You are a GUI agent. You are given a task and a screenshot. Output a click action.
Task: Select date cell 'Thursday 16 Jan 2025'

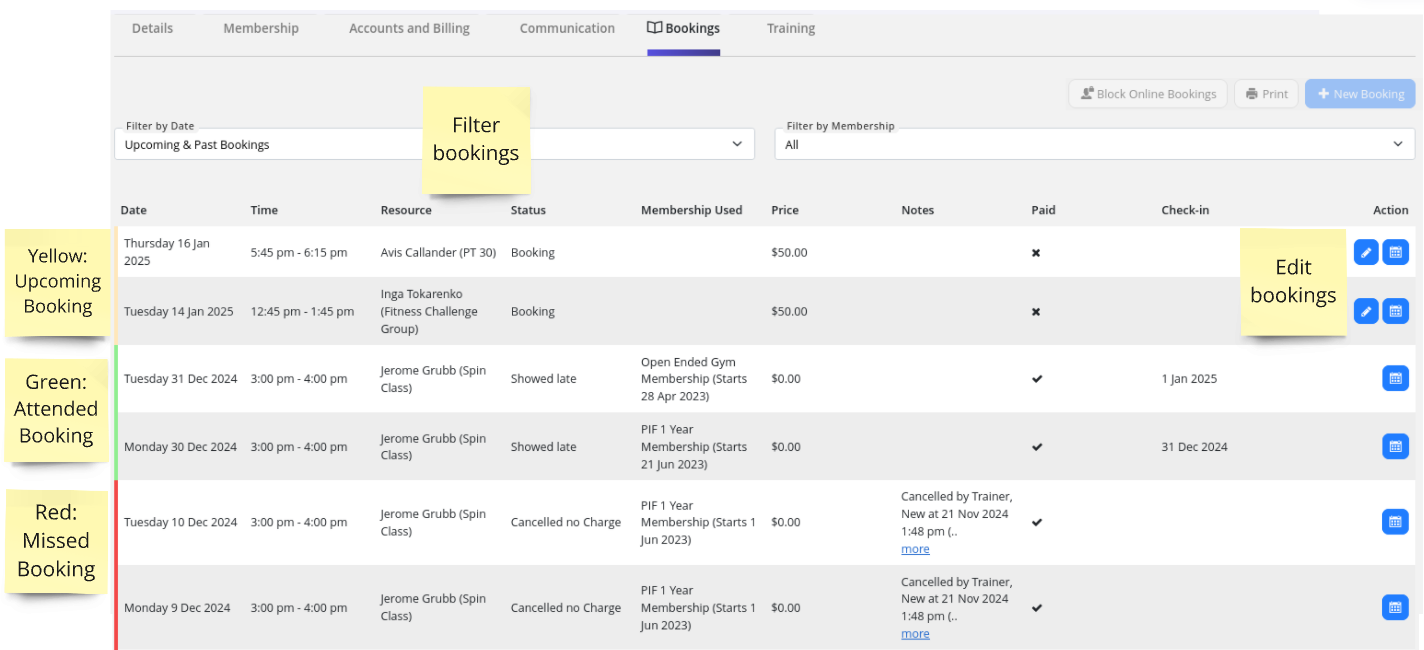click(167, 252)
